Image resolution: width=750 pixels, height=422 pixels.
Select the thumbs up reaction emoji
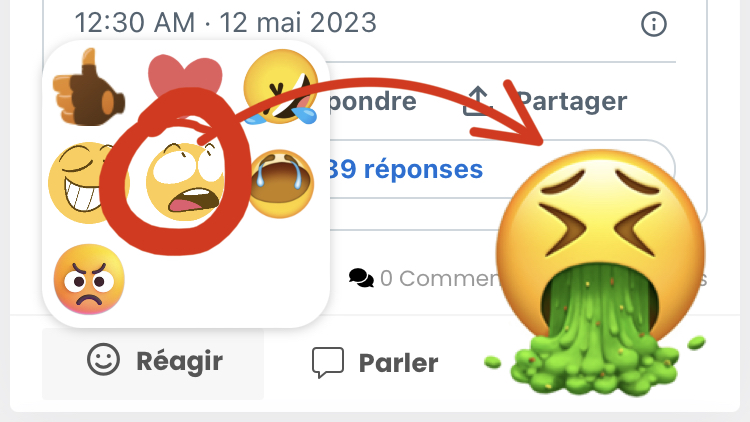tap(88, 87)
